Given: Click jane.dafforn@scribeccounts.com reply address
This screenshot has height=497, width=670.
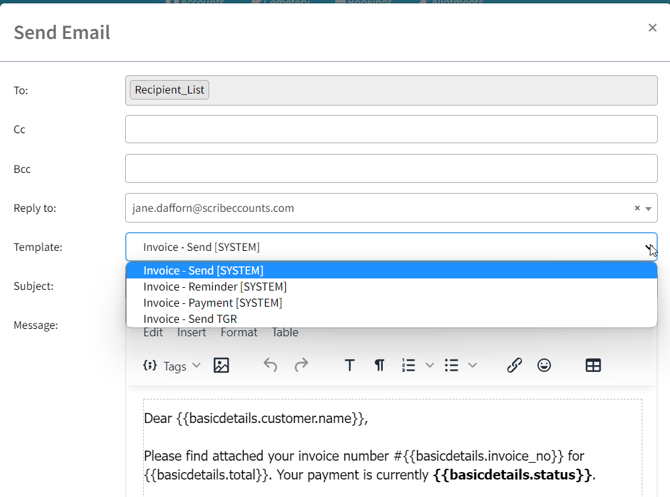Looking at the screenshot, I should click(x=213, y=208).
